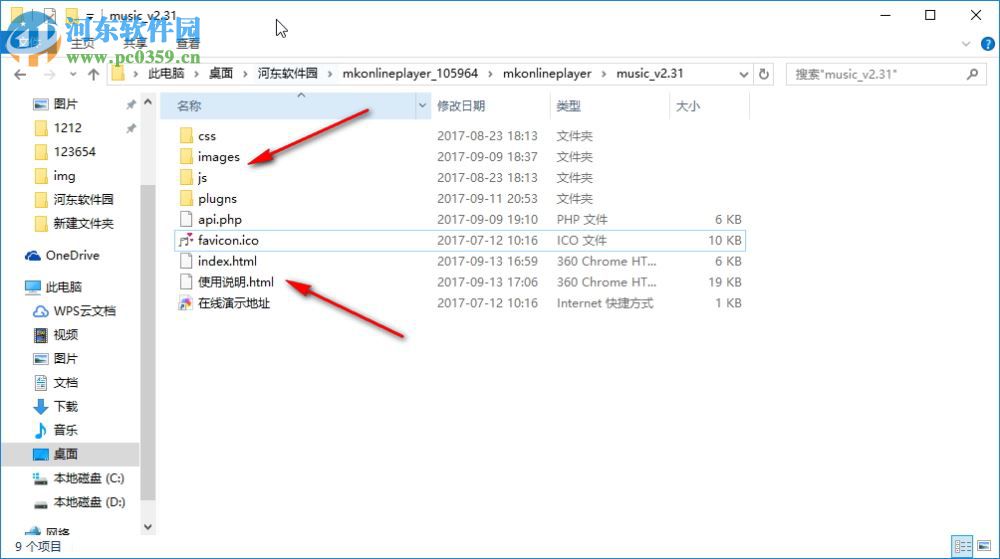Image resolution: width=1000 pixels, height=559 pixels.
Task: Select the 使用说明.html file icon
Action: [x=186, y=282]
